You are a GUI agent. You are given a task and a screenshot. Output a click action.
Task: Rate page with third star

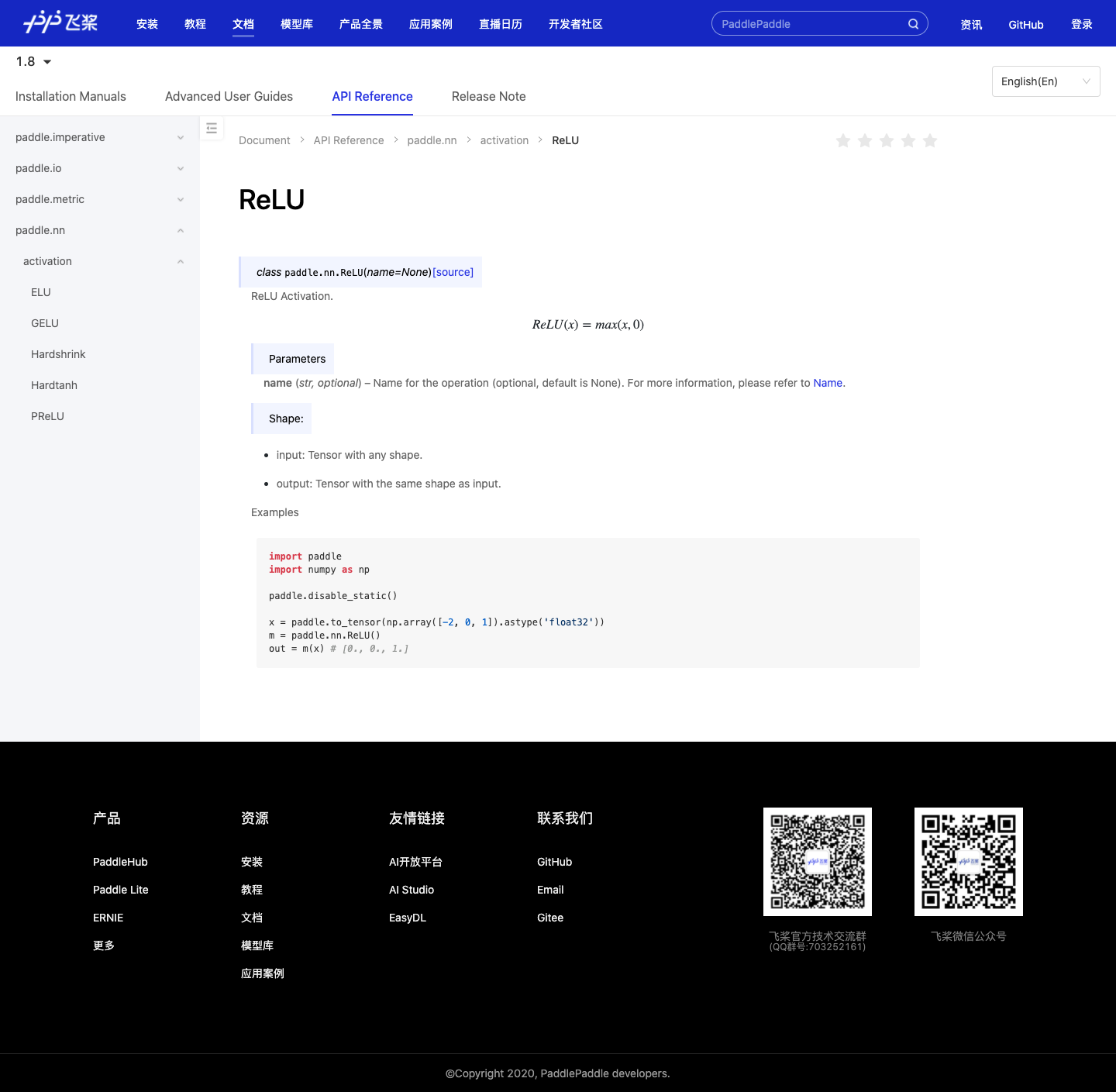click(x=887, y=140)
